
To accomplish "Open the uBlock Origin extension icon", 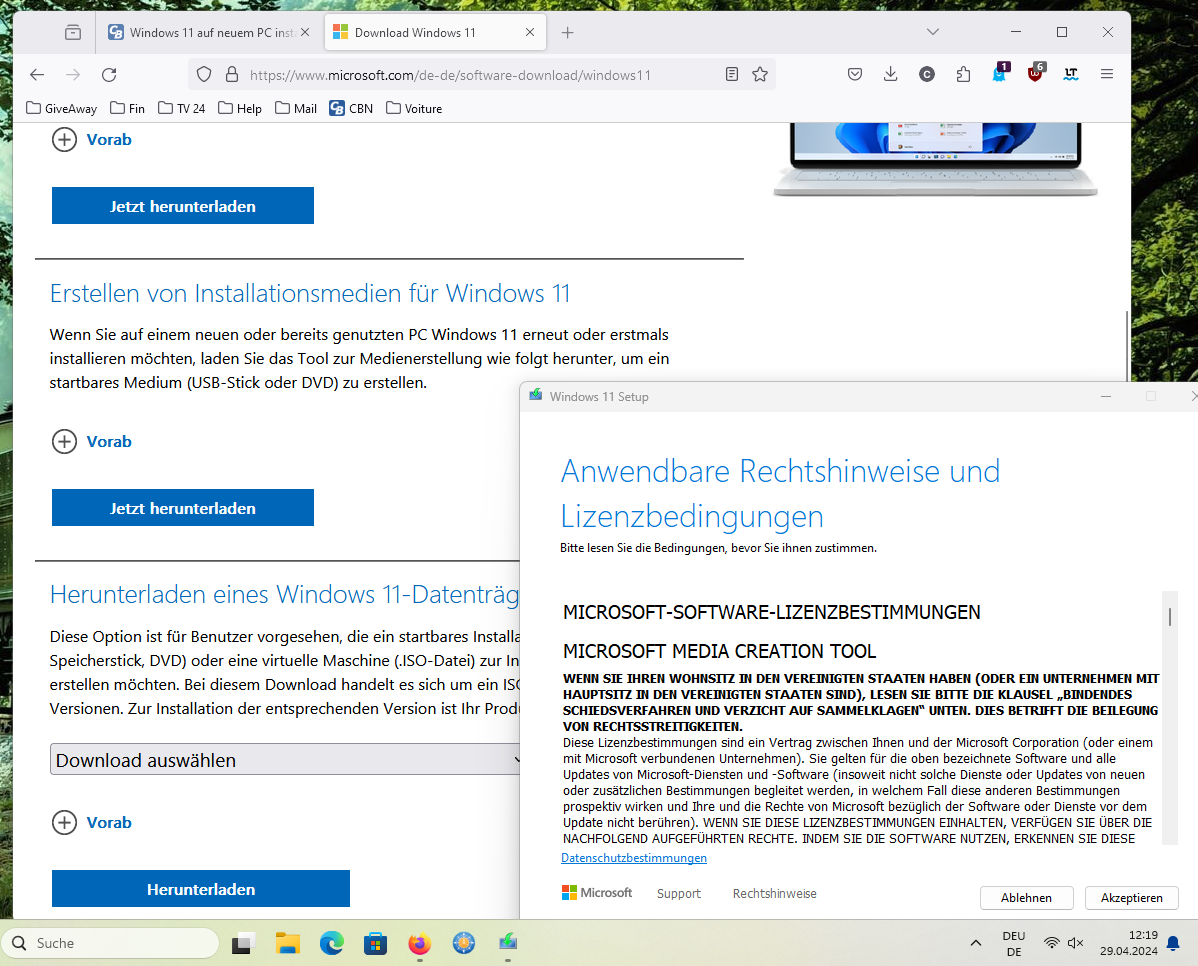I will (1035, 73).
